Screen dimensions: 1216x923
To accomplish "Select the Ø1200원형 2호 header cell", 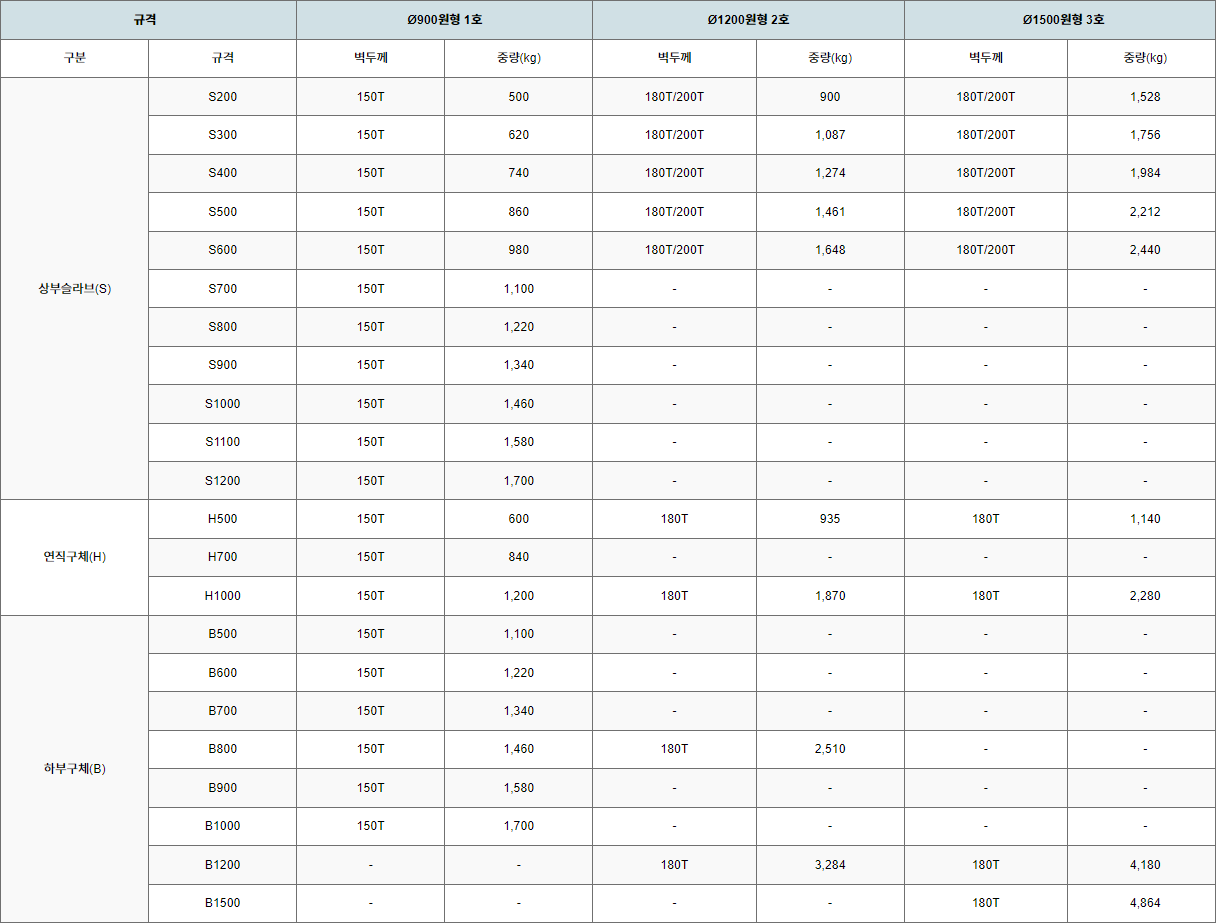I will pos(748,20).
